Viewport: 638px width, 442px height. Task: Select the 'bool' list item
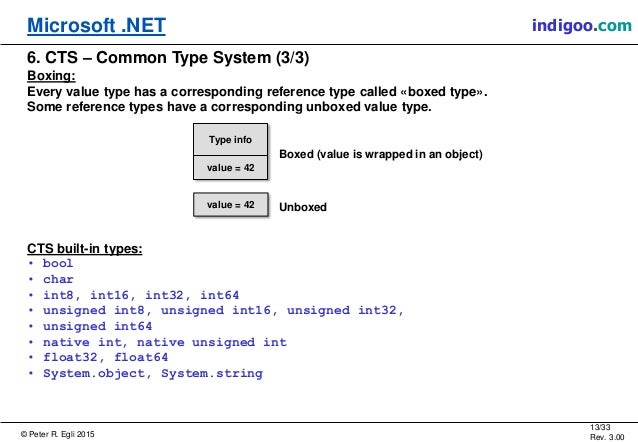58,264
